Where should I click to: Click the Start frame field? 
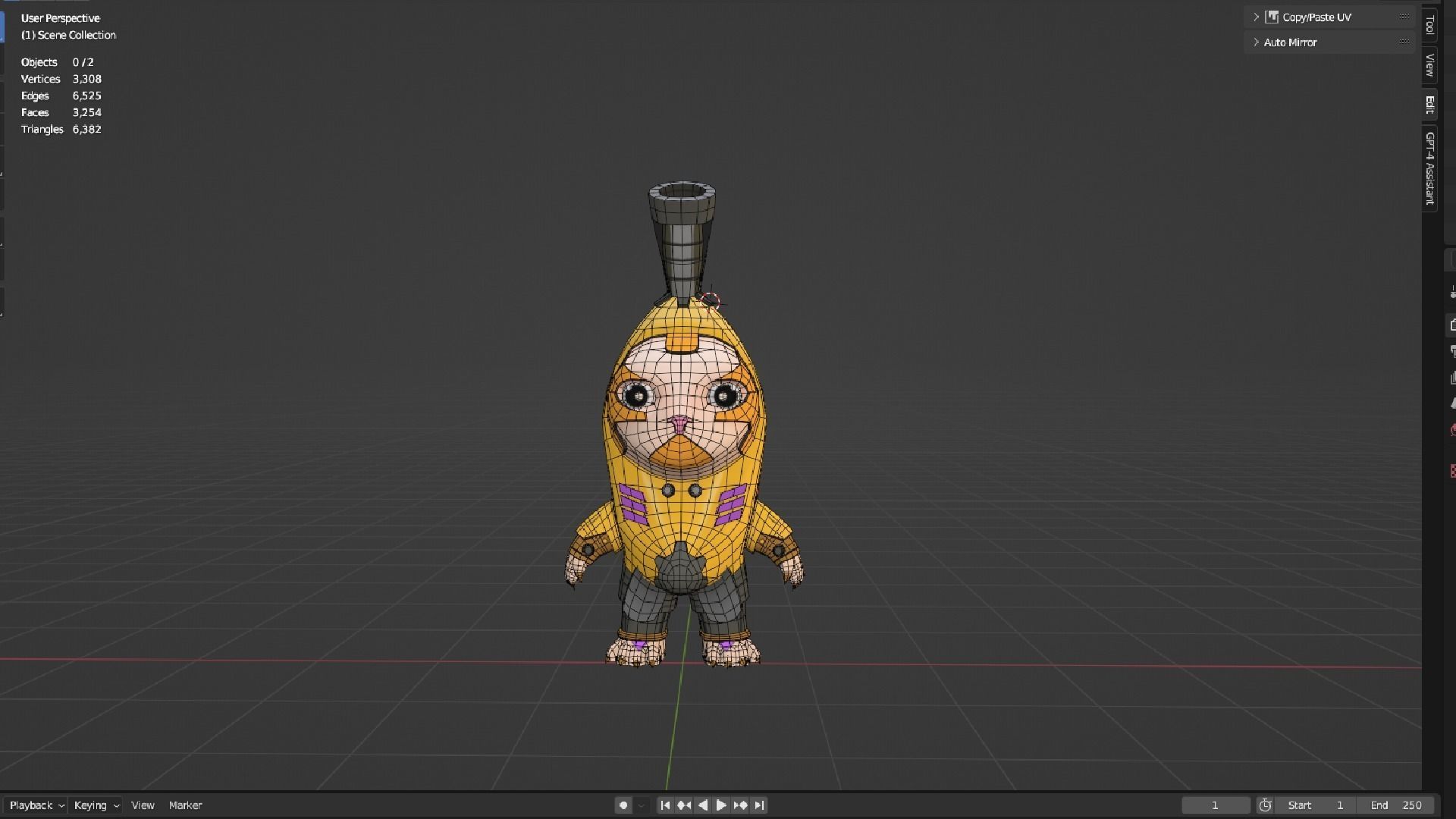pyautogui.click(x=1316, y=805)
